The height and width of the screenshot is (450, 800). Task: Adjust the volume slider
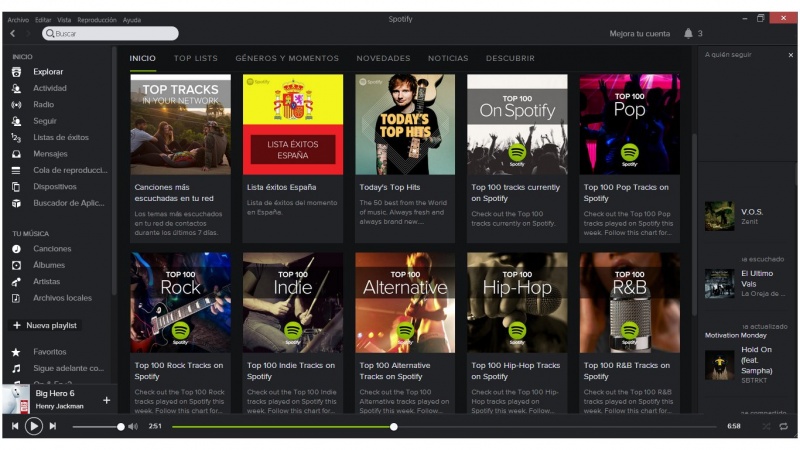[97, 427]
